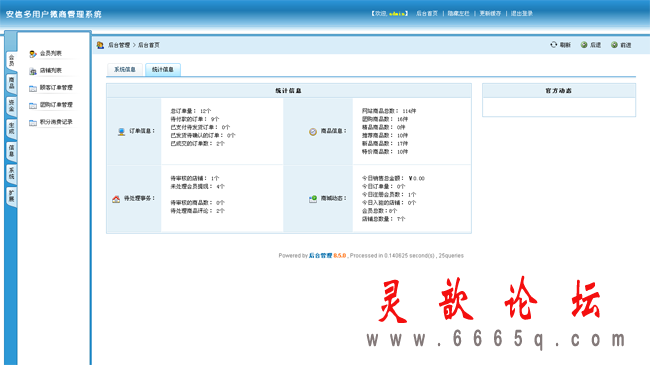Click the 今日销售总金额 ￥0.00 line
This screenshot has height=365, width=650.
(x=393, y=178)
